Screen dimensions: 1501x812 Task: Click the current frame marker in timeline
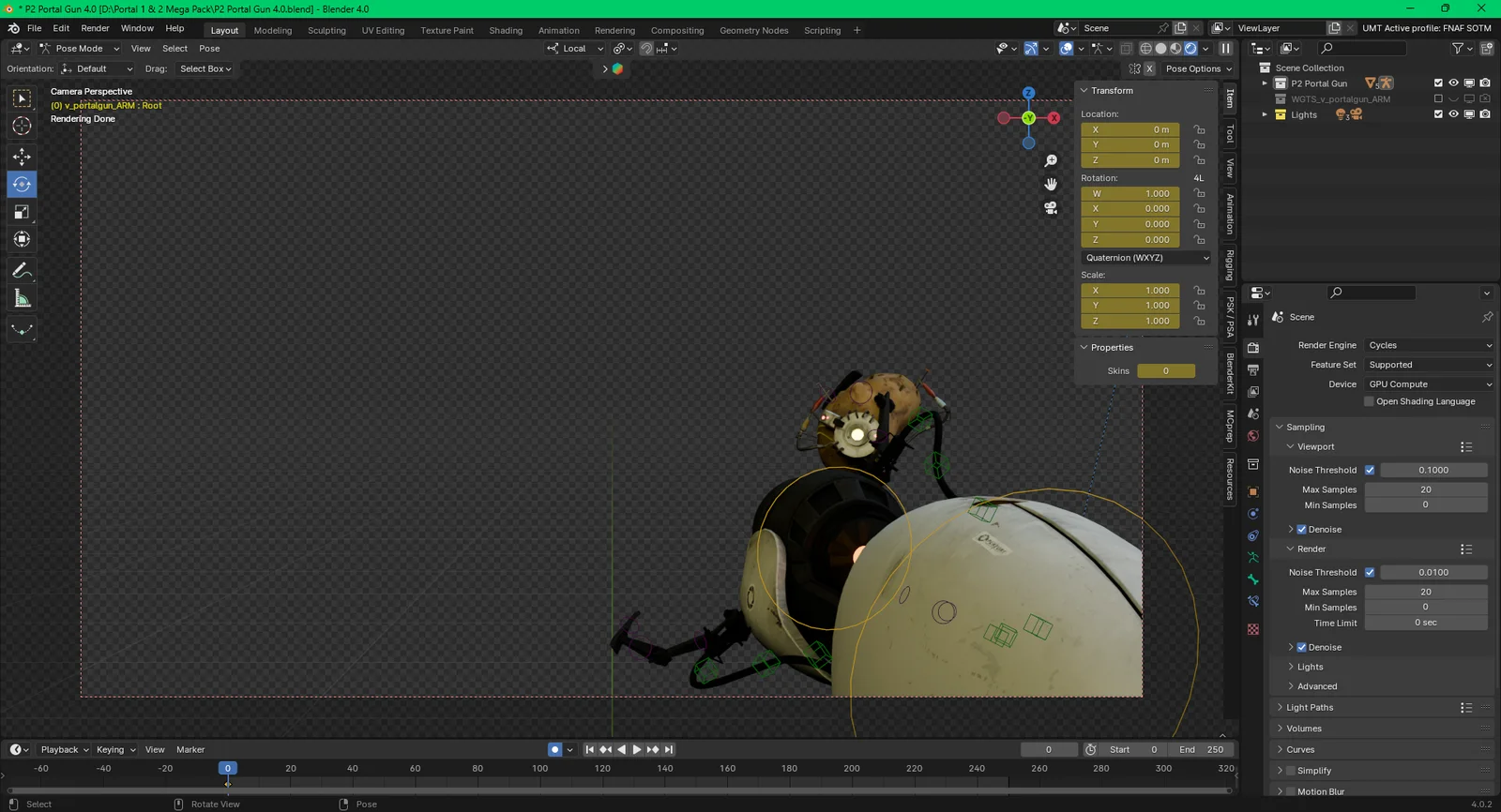(x=227, y=768)
